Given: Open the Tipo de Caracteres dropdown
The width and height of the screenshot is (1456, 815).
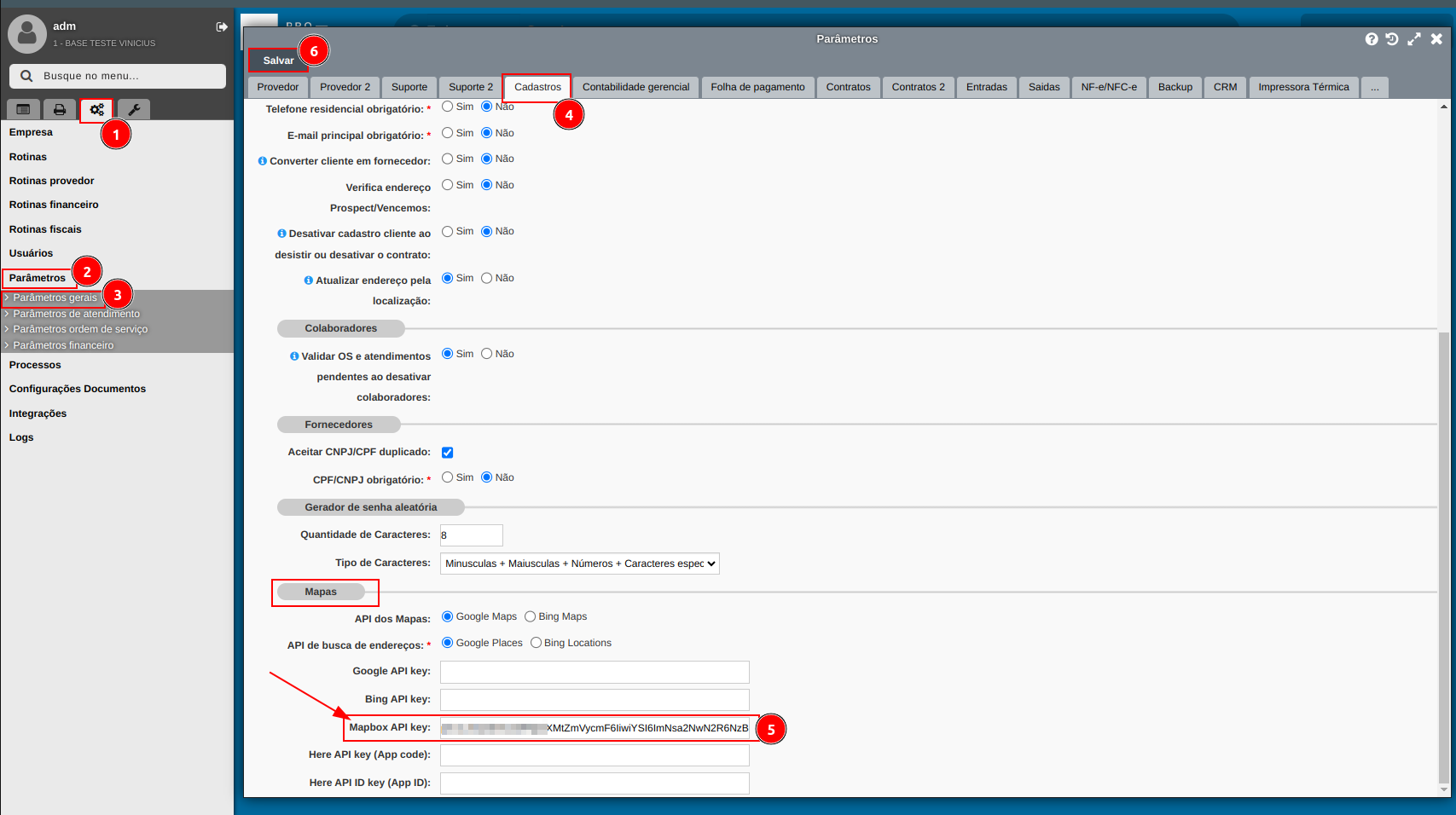Looking at the screenshot, I should (580, 564).
